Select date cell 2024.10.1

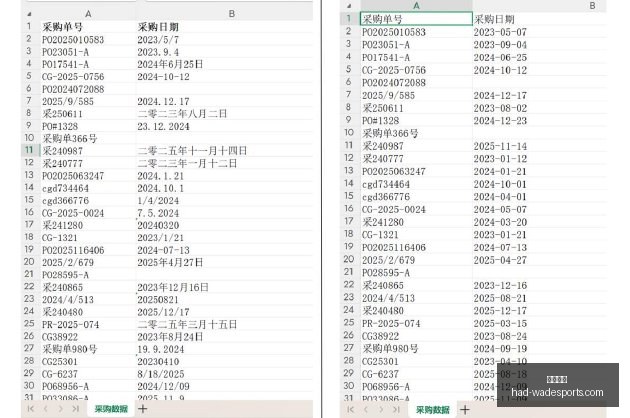[x=160, y=188]
